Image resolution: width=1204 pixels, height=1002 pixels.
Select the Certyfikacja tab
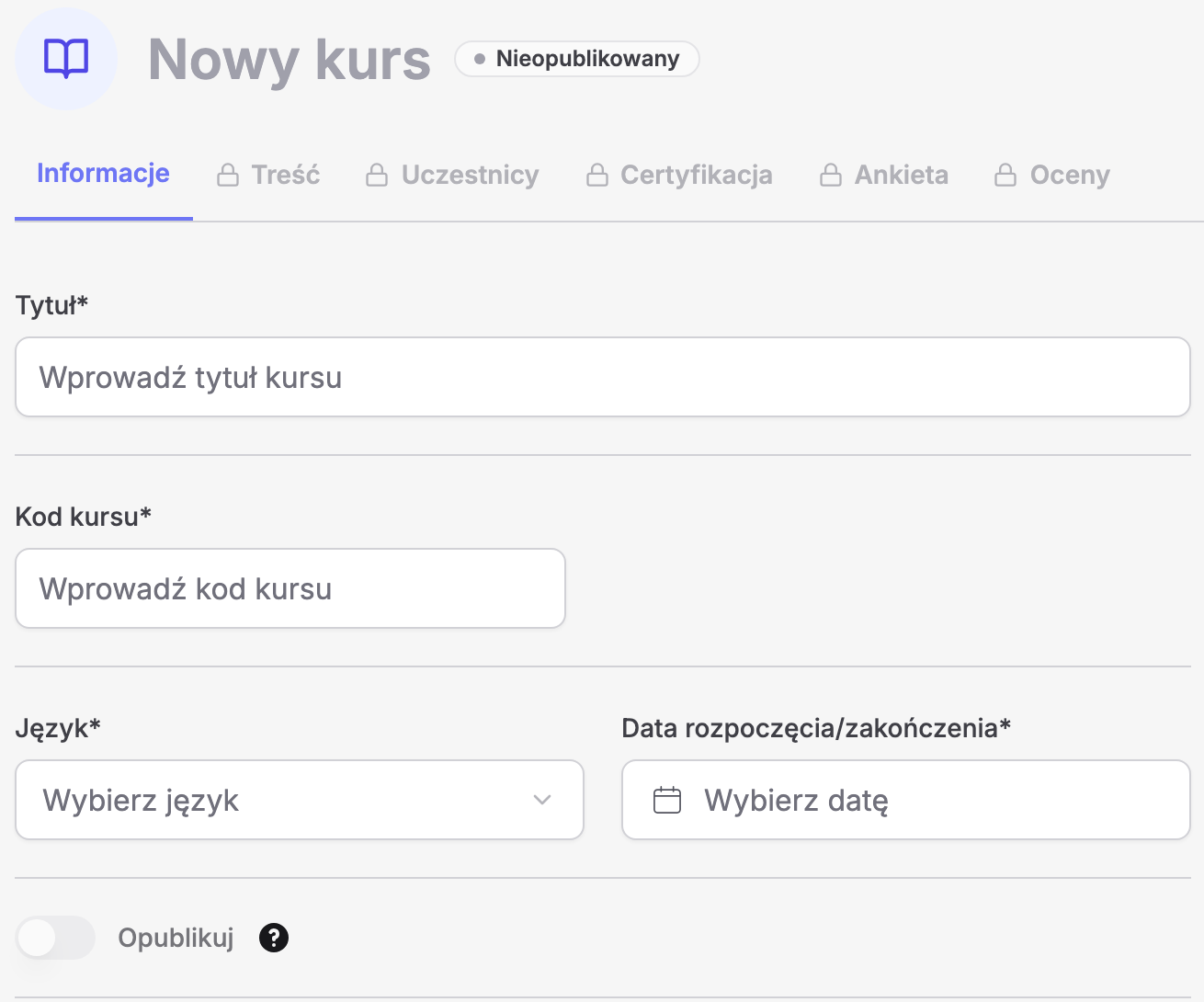tap(679, 175)
